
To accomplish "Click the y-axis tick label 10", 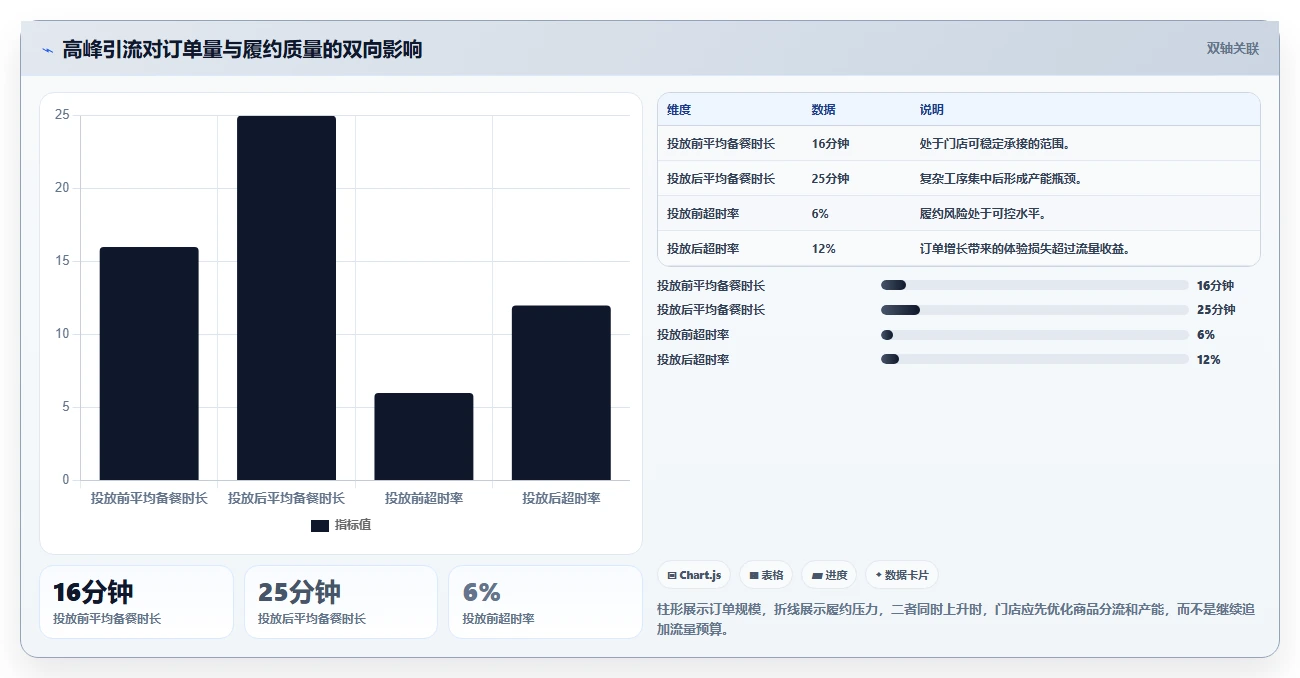I will tap(62, 334).
